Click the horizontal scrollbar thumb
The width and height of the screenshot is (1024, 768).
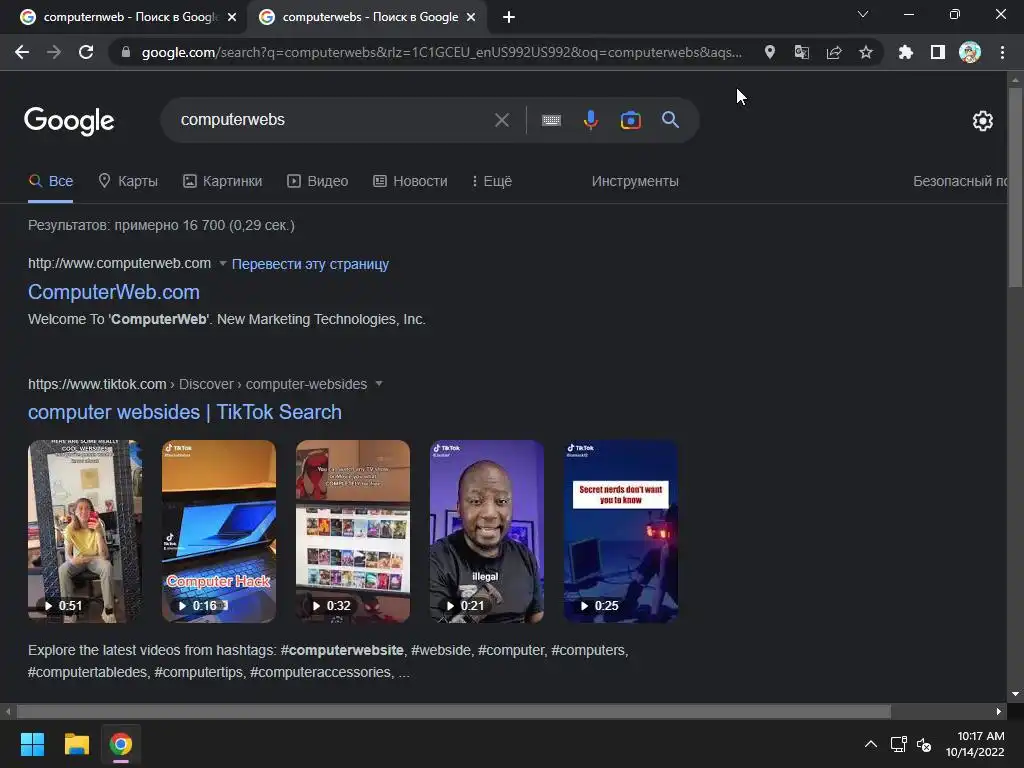454,711
